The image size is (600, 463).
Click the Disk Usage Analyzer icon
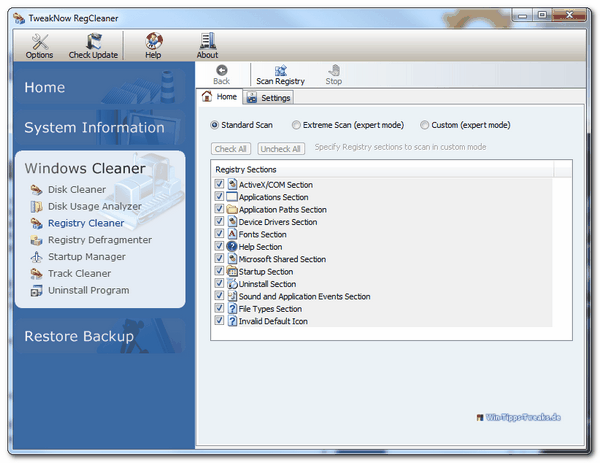[36, 207]
